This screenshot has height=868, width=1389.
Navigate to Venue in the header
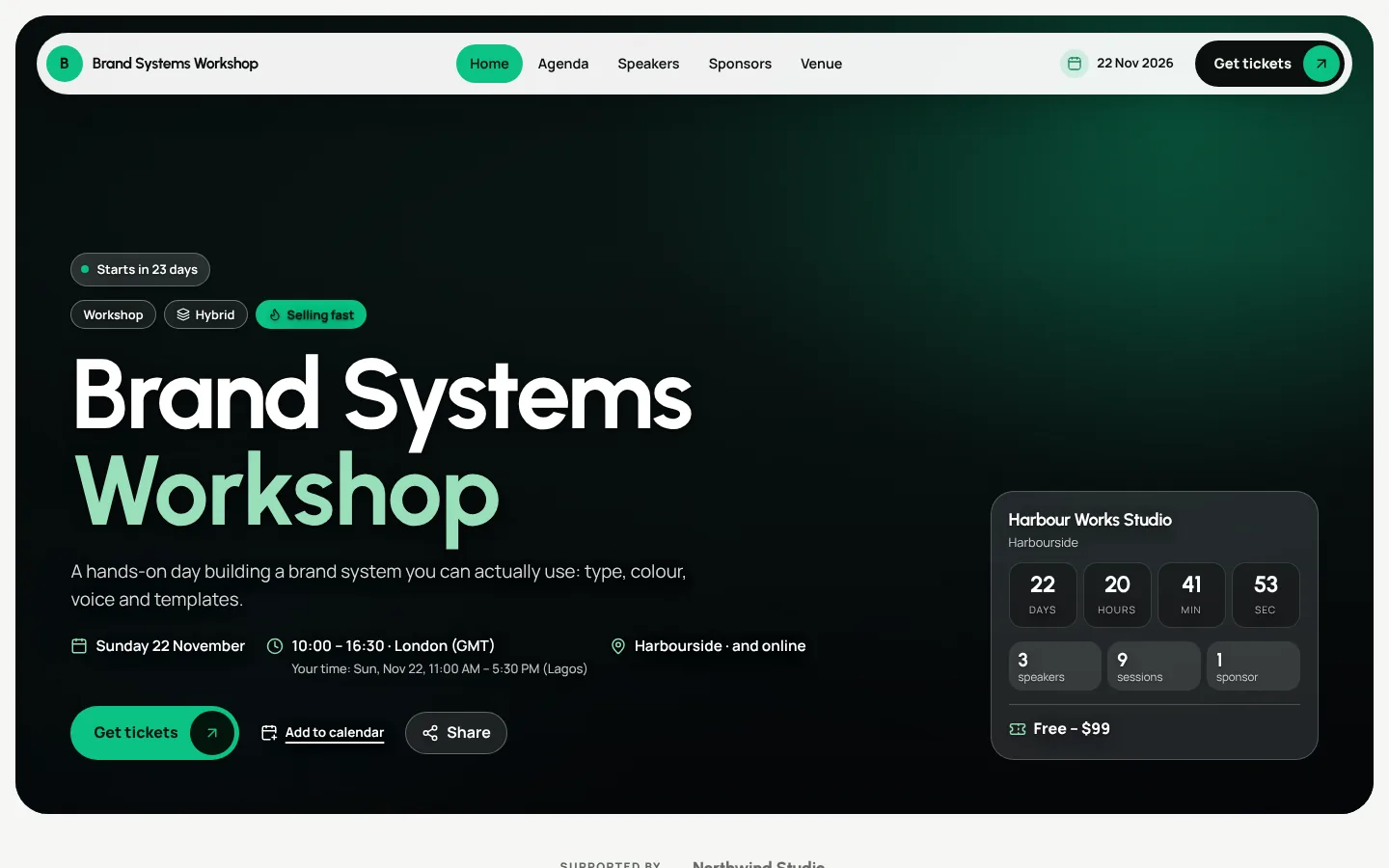[821, 64]
